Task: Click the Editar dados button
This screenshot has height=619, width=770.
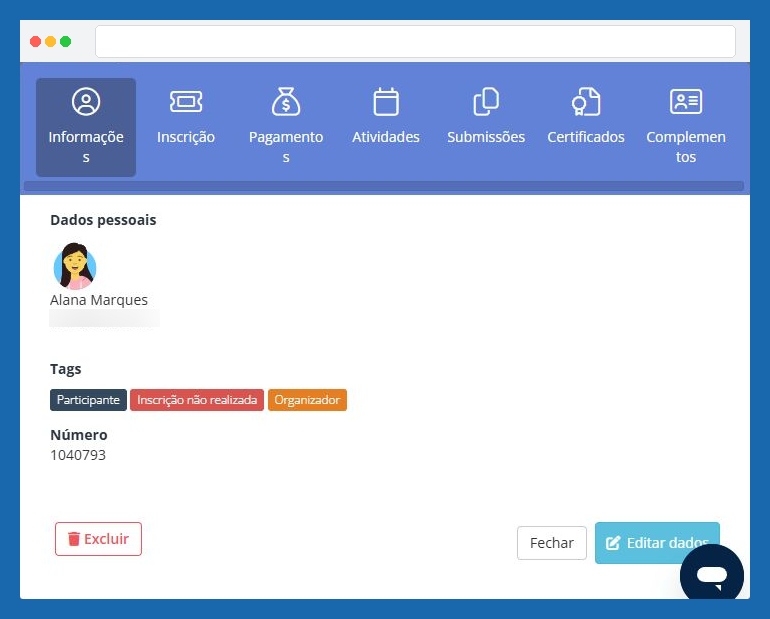Action: 657,543
